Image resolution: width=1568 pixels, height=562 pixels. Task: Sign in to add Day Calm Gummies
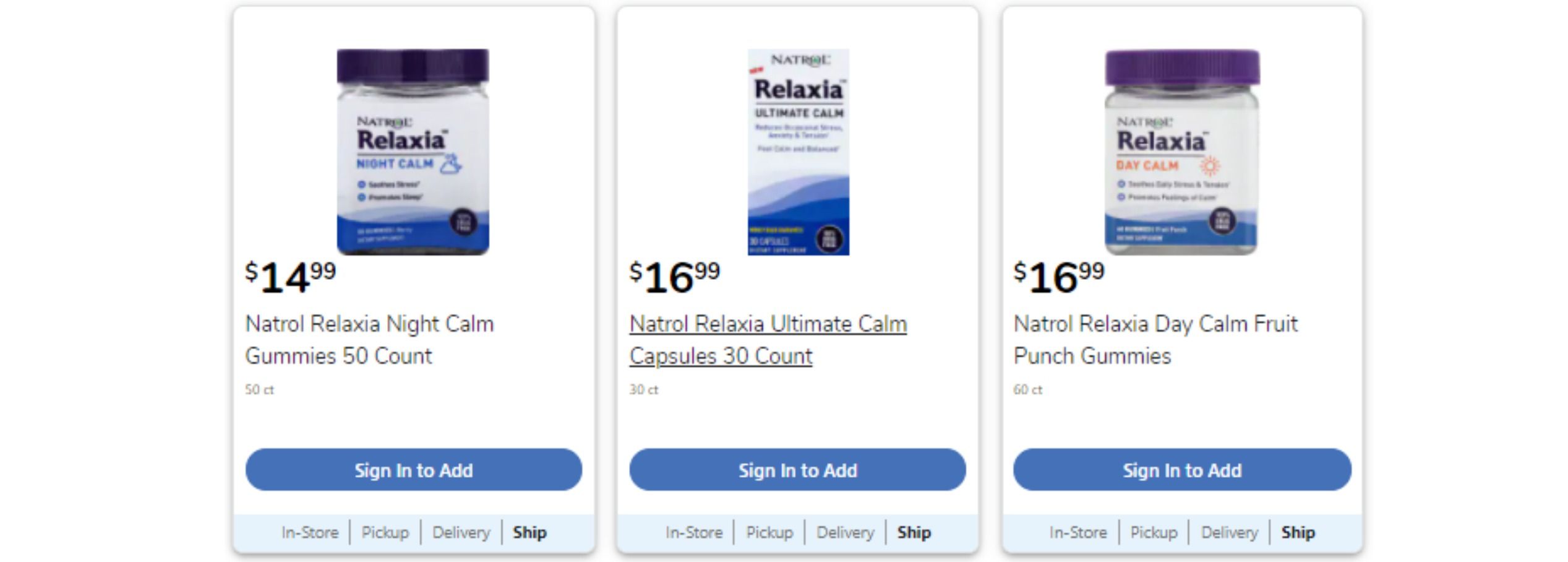[x=1181, y=470]
